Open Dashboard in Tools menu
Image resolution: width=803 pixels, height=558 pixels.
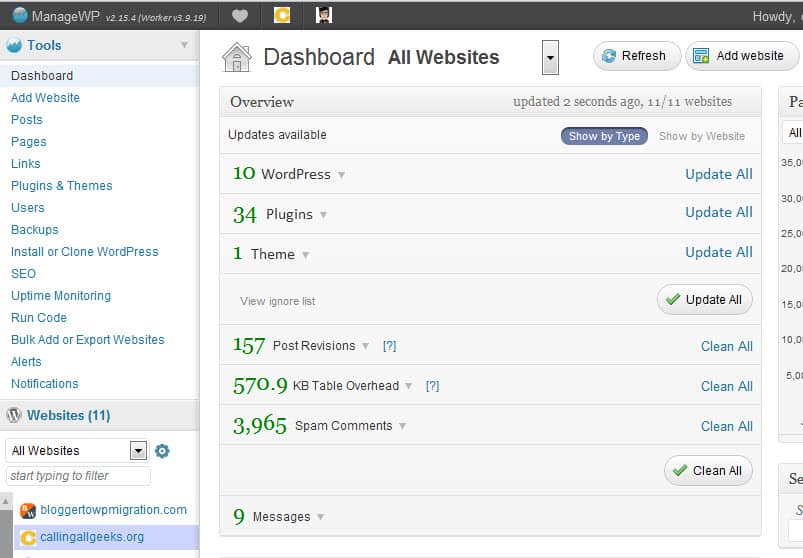tap(42, 76)
